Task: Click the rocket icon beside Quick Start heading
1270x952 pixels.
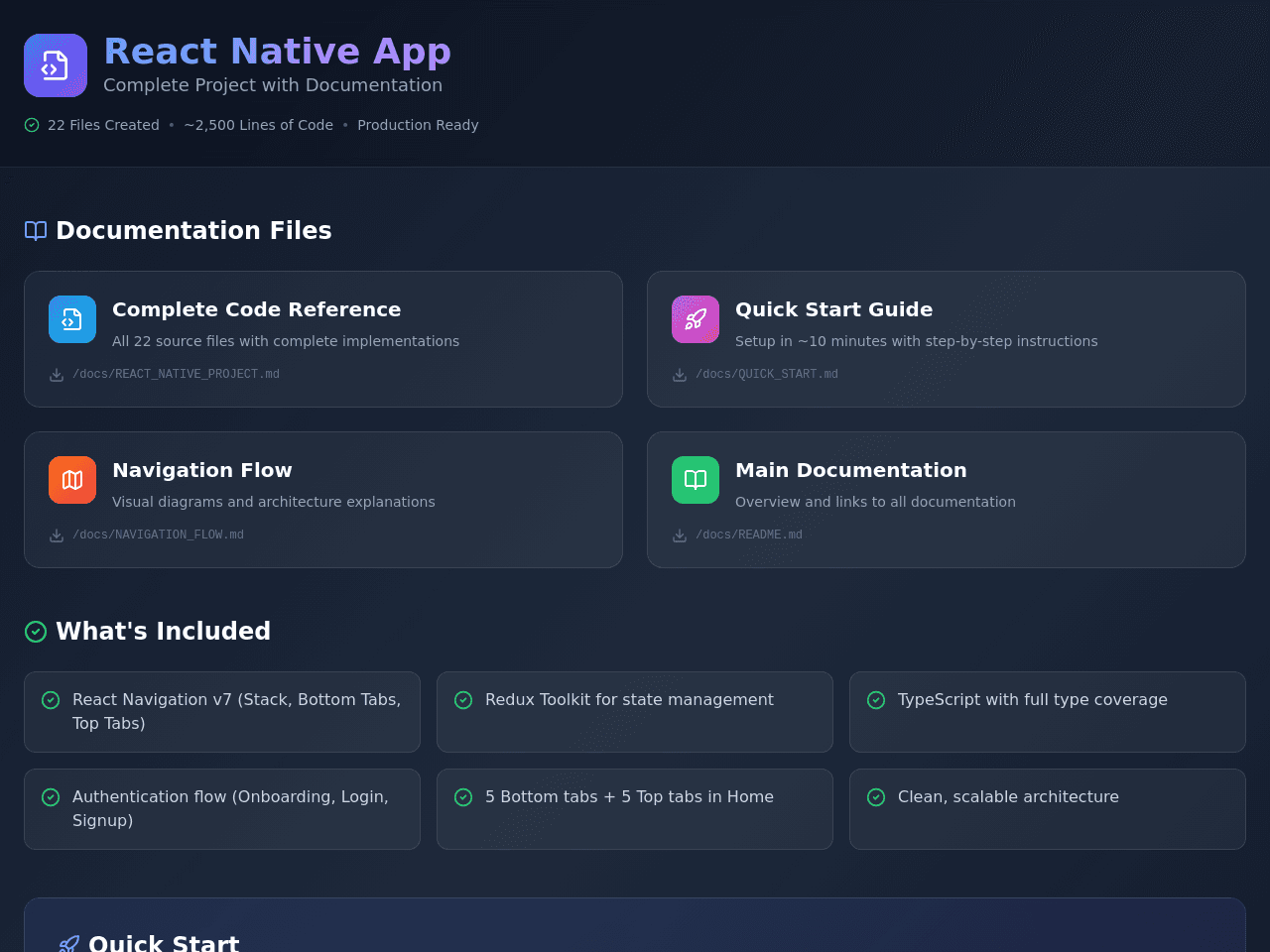Action: pyautogui.click(x=68, y=944)
